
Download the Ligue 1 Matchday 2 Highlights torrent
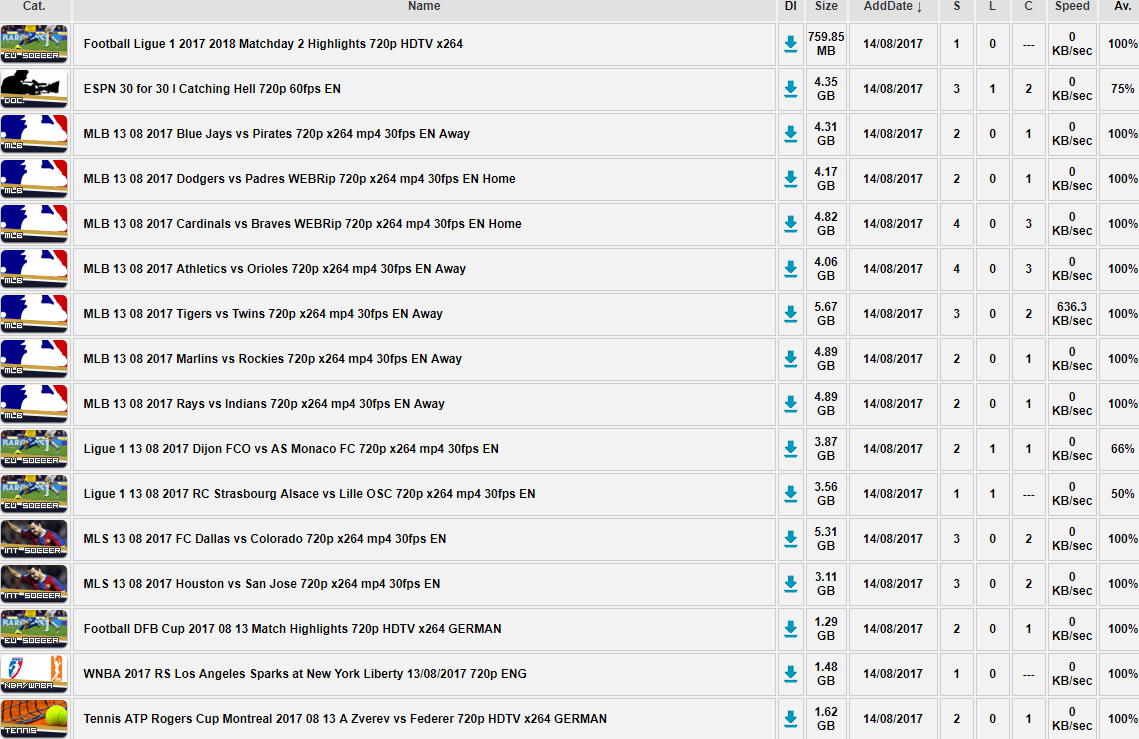click(790, 44)
